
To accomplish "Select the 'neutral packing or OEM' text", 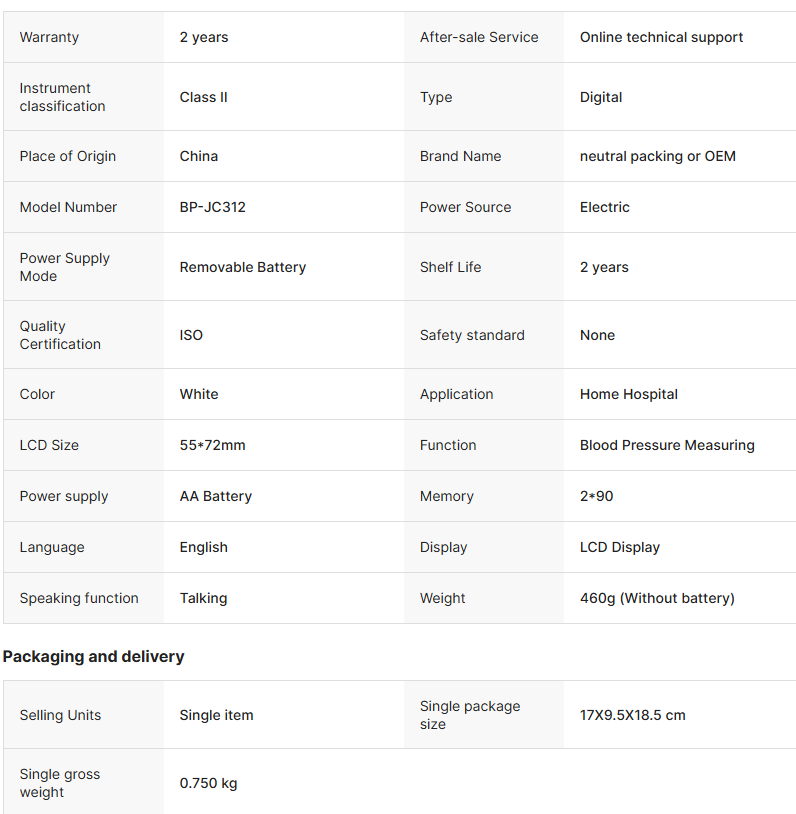I will [657, 156].
